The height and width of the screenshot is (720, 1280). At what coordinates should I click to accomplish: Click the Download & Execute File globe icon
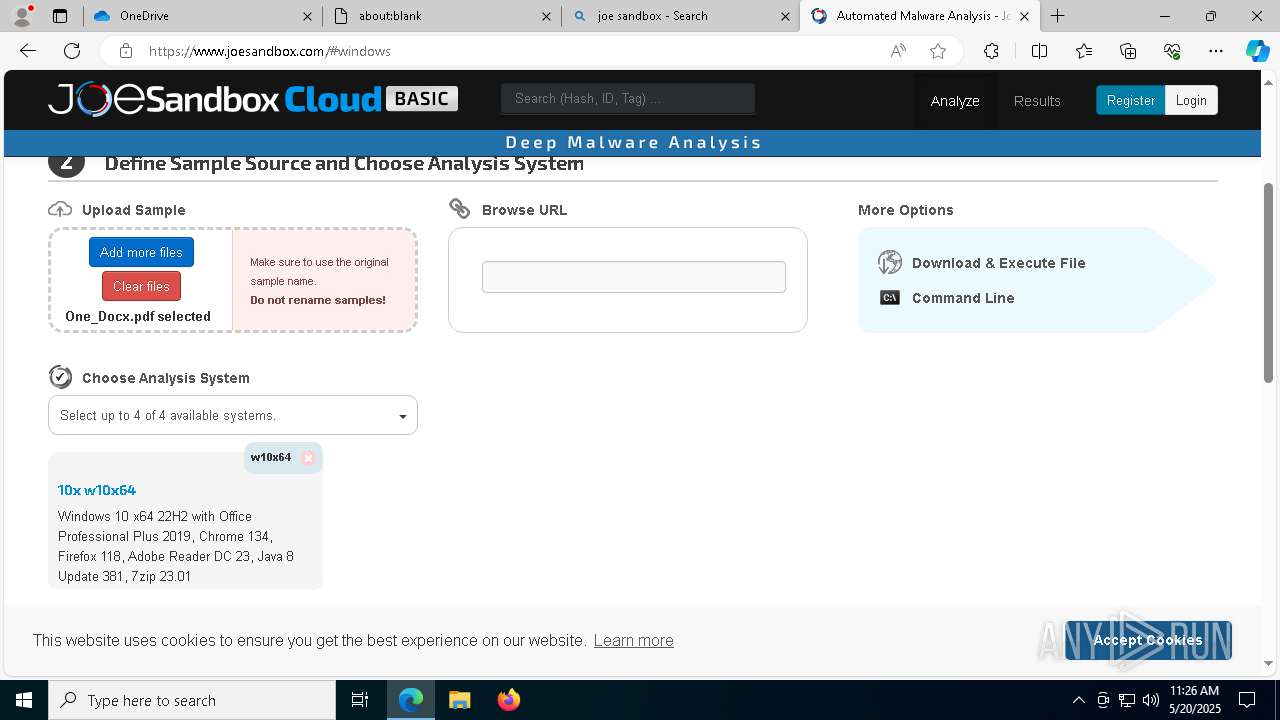[890, 263]
